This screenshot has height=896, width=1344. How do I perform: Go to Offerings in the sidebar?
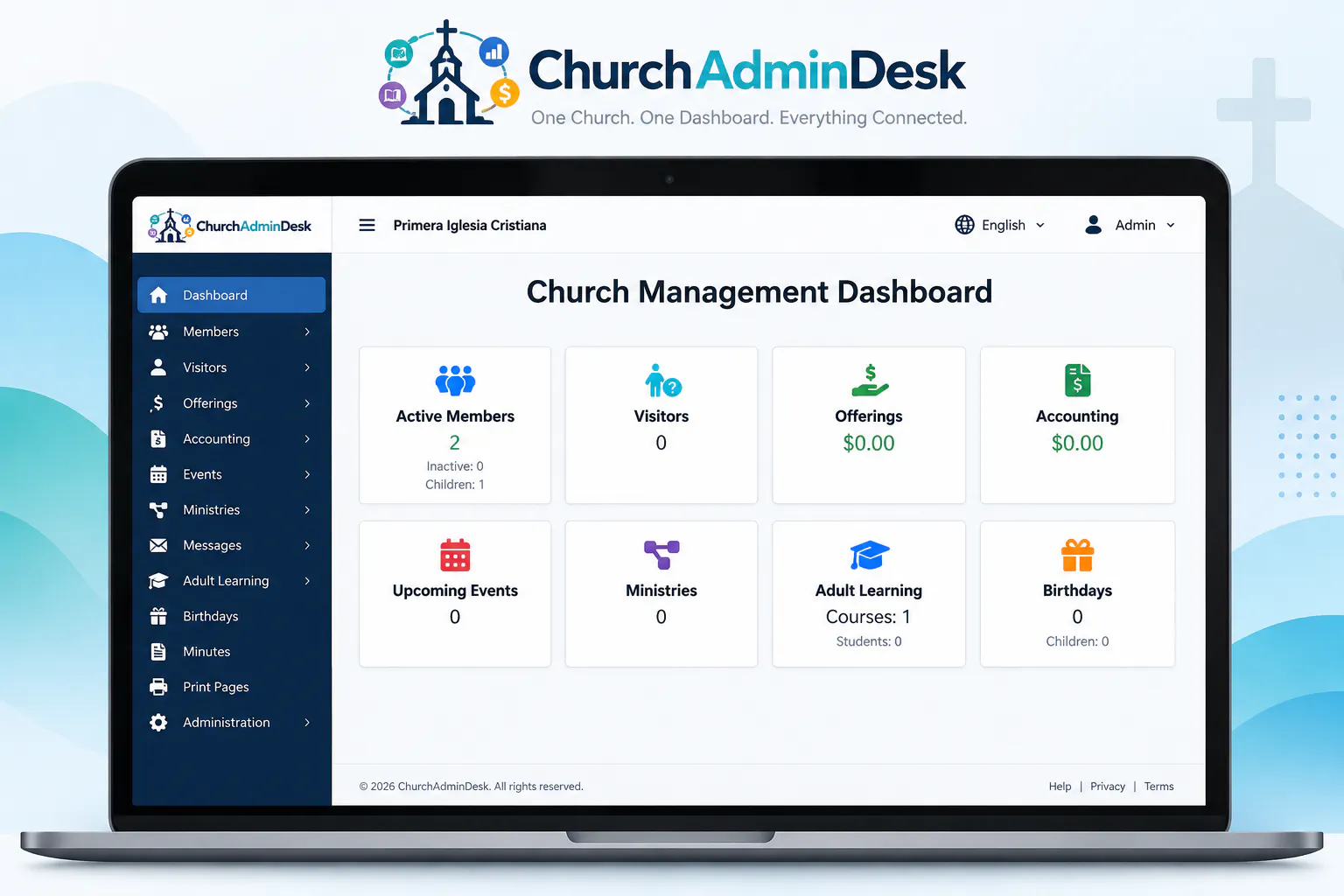tap(231, 403)
